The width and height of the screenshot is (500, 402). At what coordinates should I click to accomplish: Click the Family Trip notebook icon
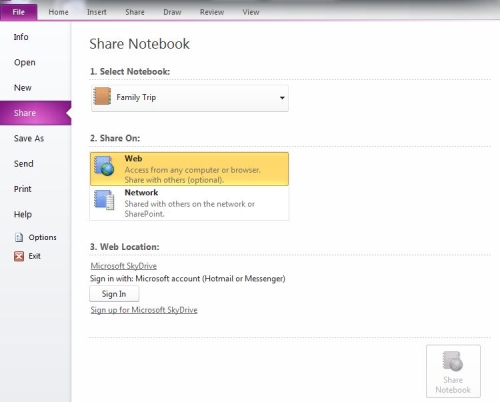(102, 96)
